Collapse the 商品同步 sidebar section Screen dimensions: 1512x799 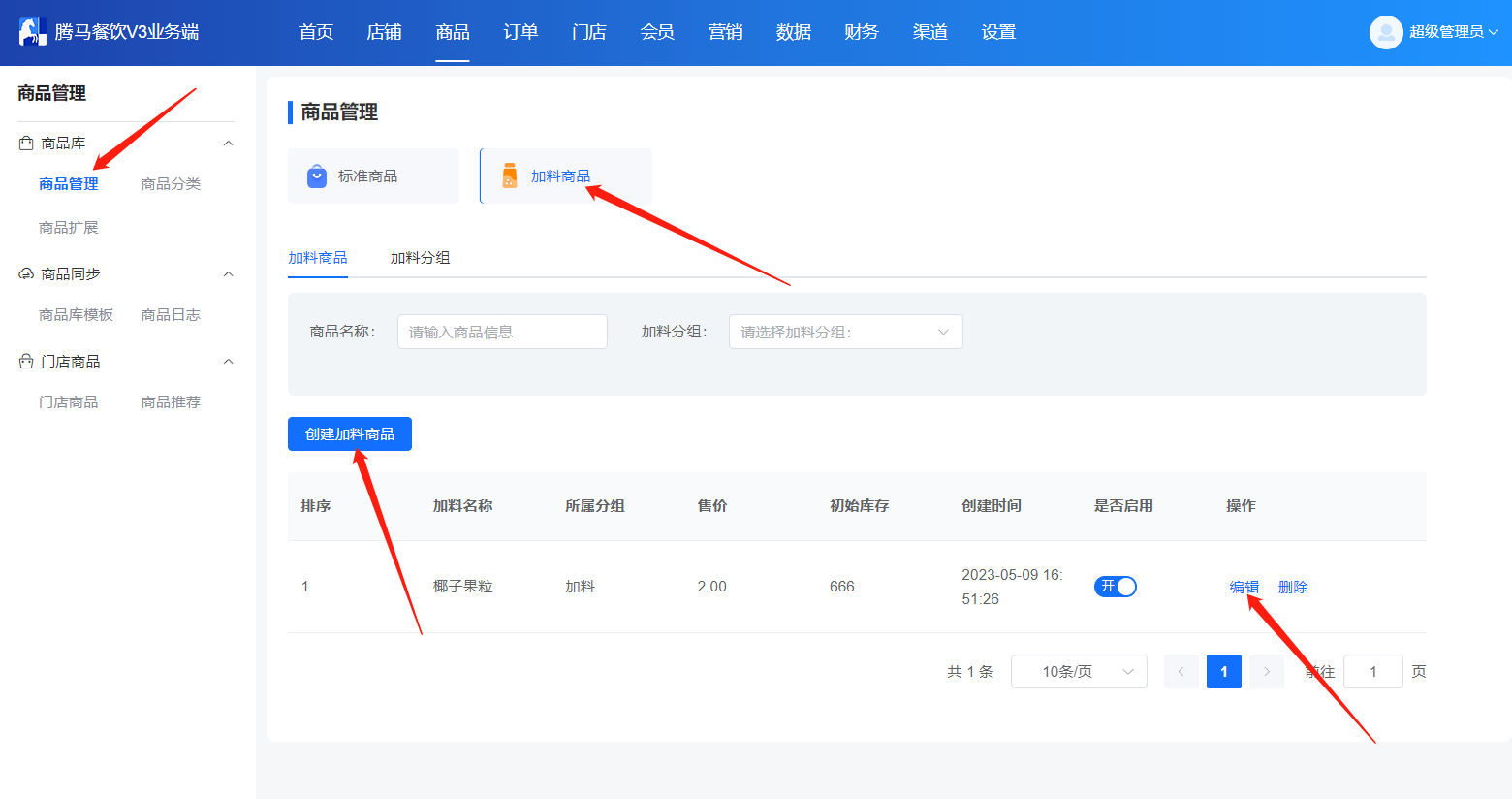click(x=229, y=274)
